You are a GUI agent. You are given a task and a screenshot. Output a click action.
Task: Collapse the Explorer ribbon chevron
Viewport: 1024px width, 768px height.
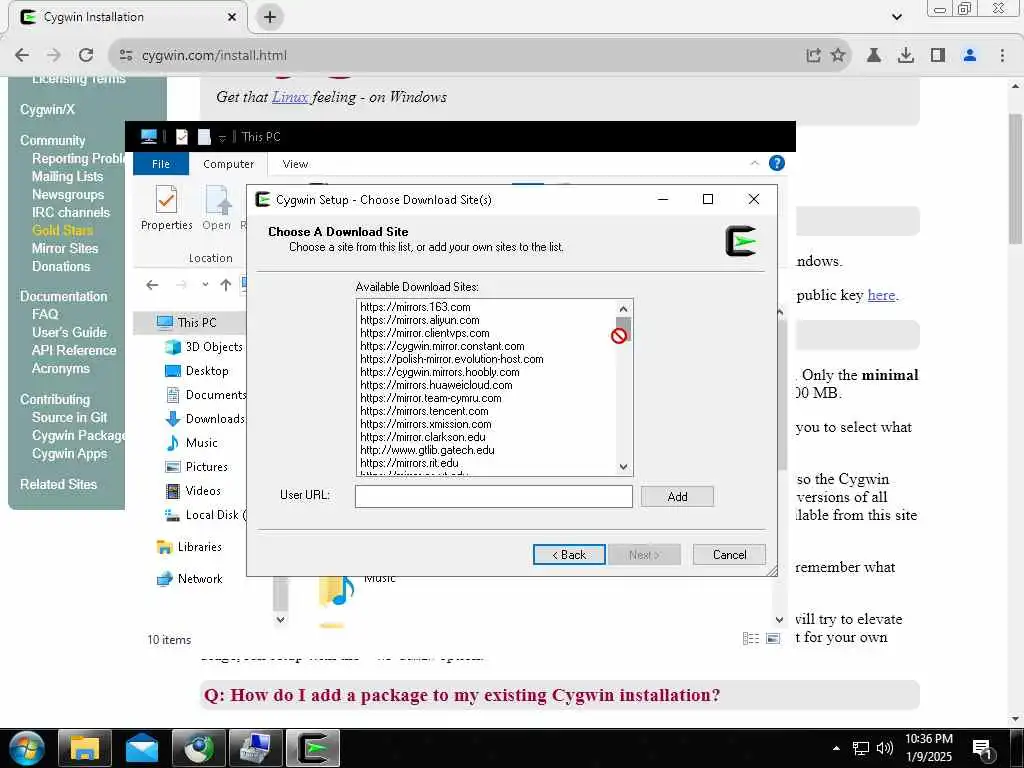click(x=755, y=163)
